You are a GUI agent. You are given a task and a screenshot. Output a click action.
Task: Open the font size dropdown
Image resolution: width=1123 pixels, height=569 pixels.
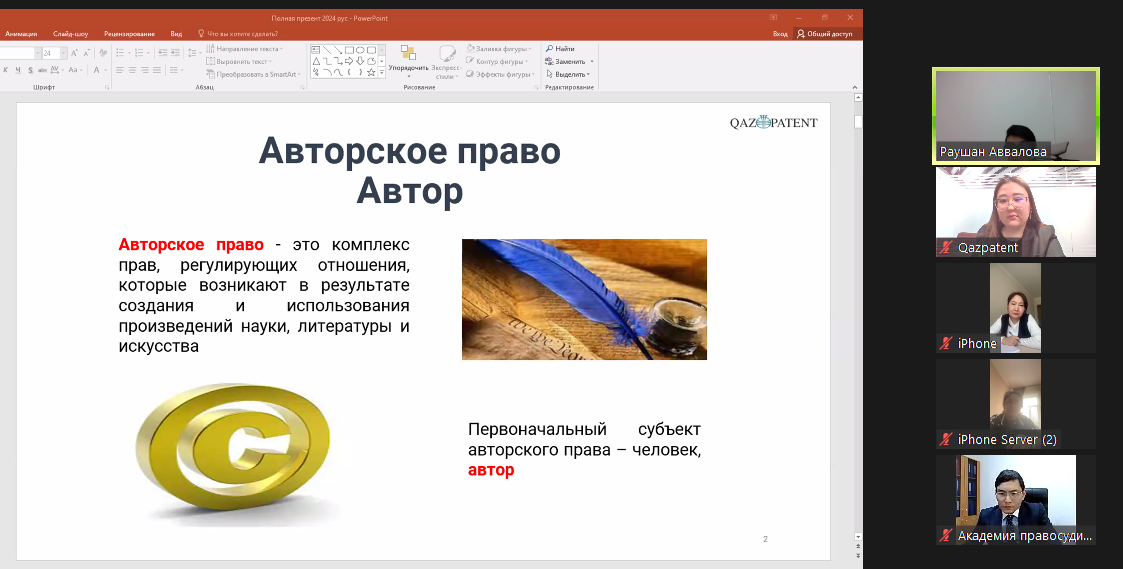61,53
